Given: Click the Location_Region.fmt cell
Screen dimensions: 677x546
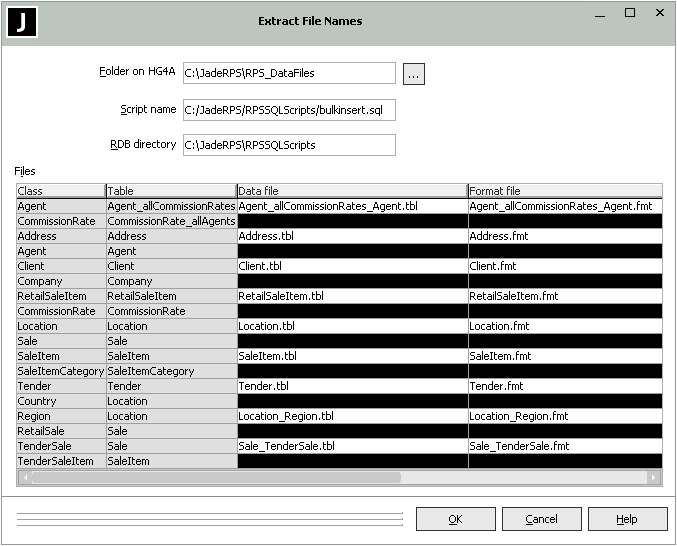Looking at the screenshot, I should pyautogui.click(x=564, y=417).
